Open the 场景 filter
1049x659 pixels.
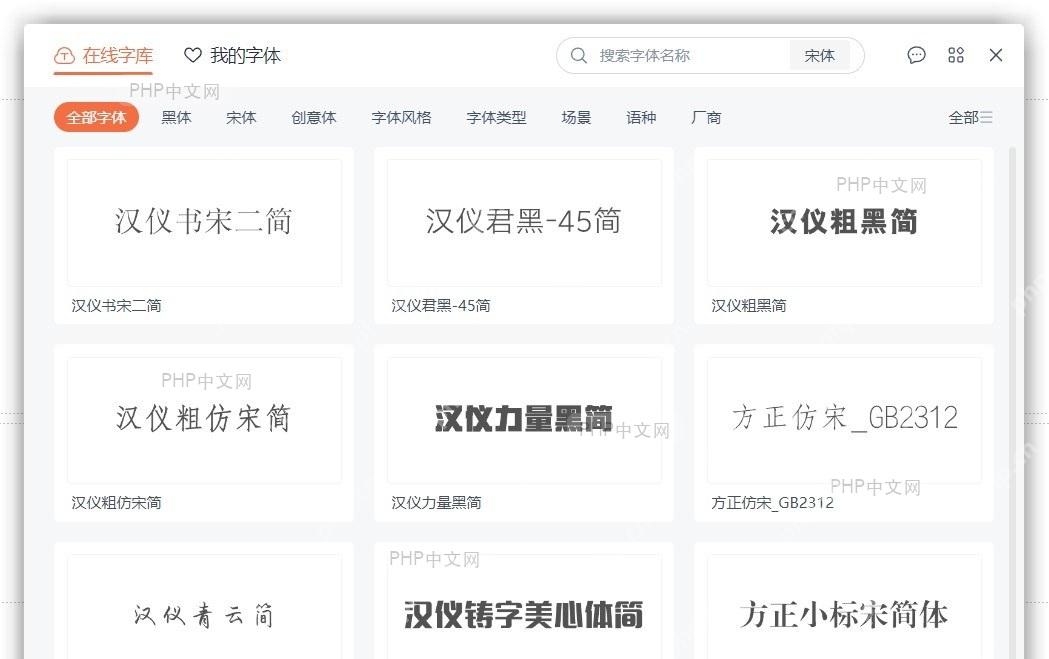[x=576, y=118]
